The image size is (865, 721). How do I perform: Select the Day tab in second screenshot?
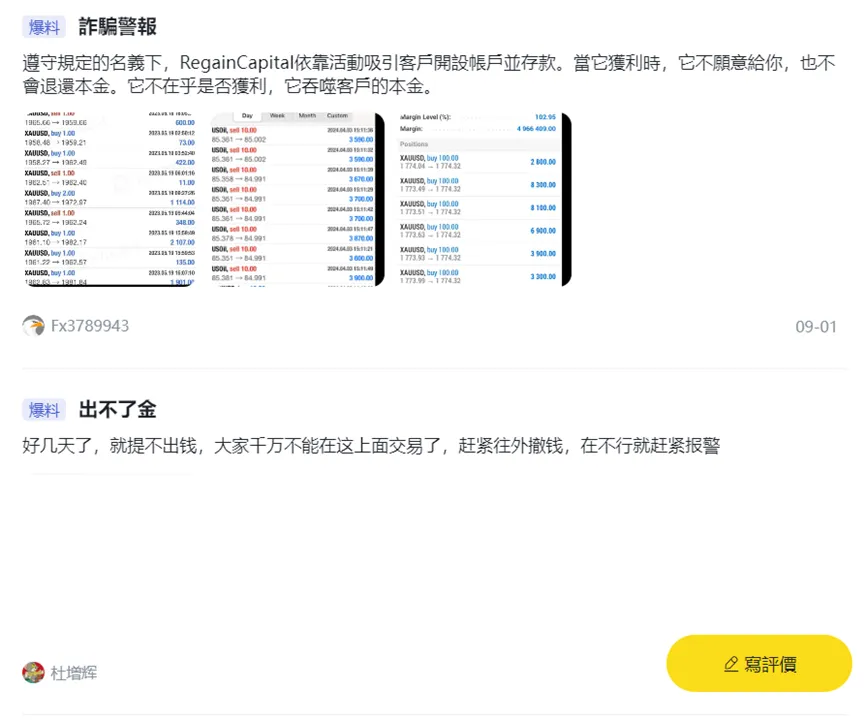(247, 116)
